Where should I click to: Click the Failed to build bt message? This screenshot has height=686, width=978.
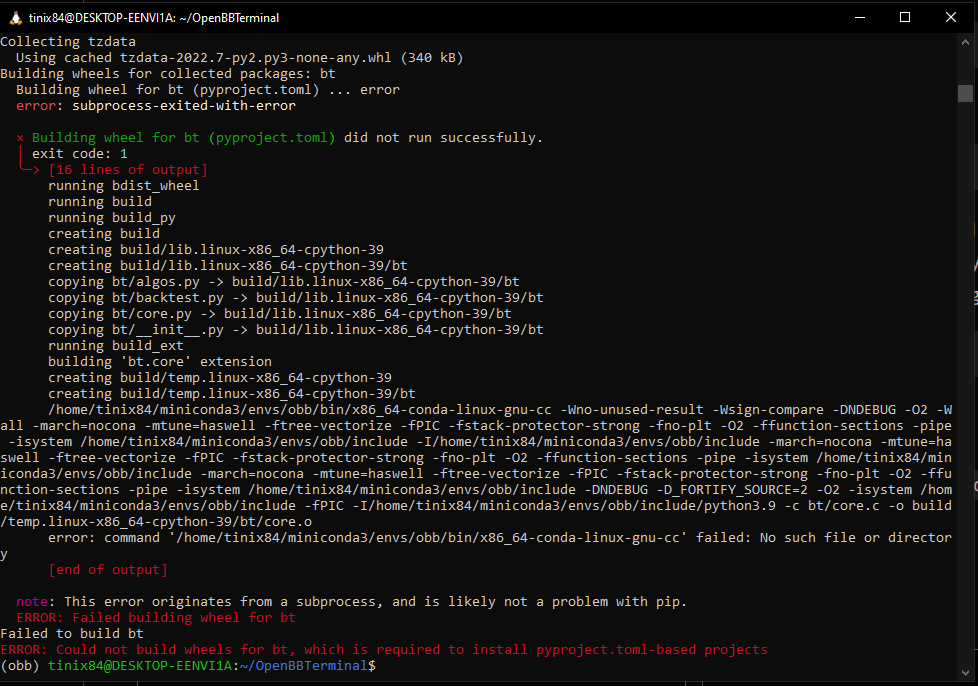tap(70, 633)
